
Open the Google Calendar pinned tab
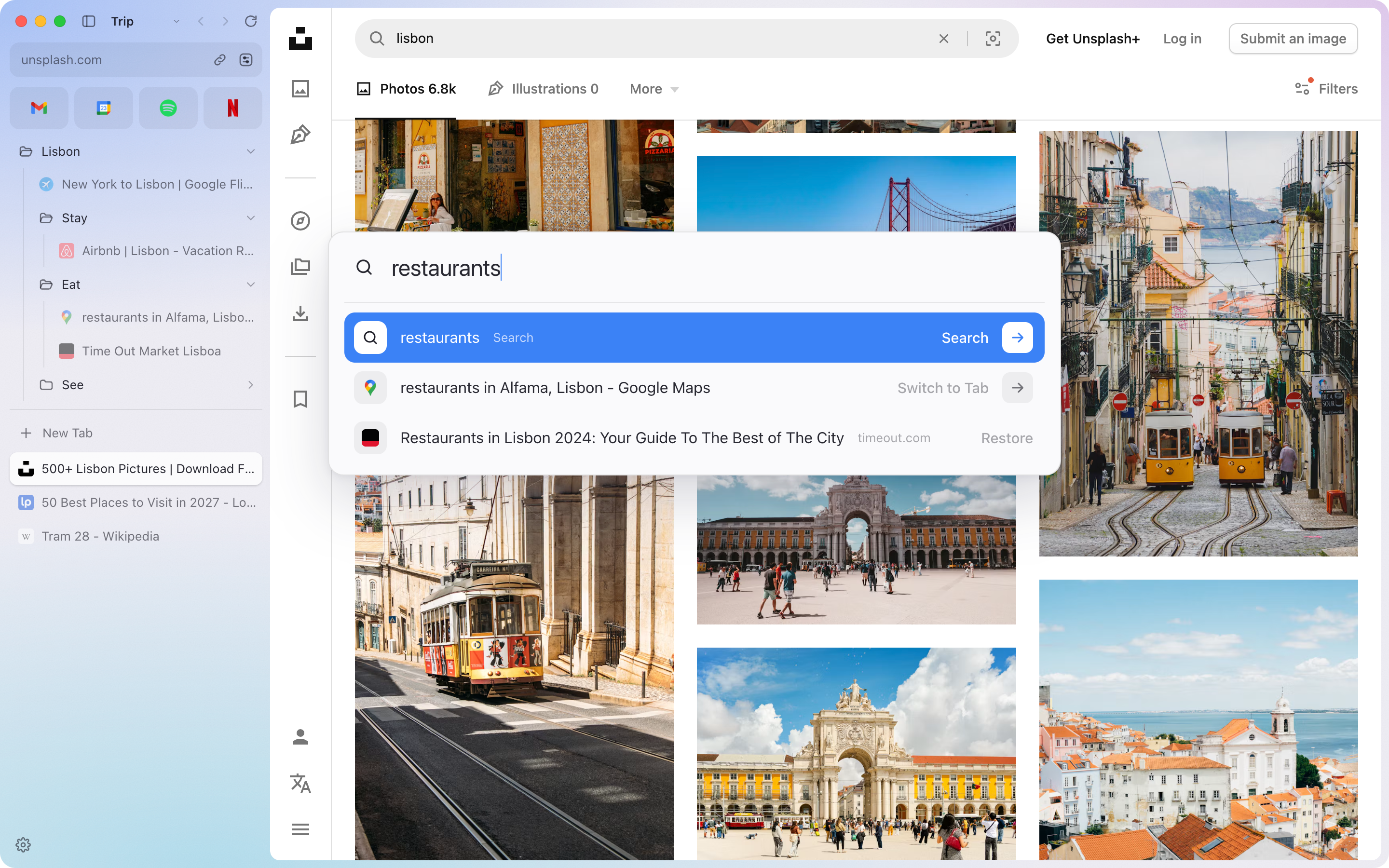103,108
